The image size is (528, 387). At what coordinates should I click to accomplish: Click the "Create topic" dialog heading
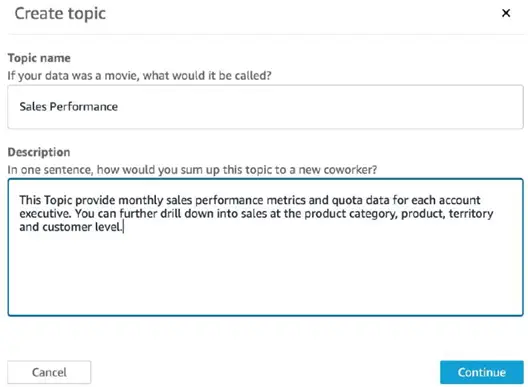tap(60, 14)
